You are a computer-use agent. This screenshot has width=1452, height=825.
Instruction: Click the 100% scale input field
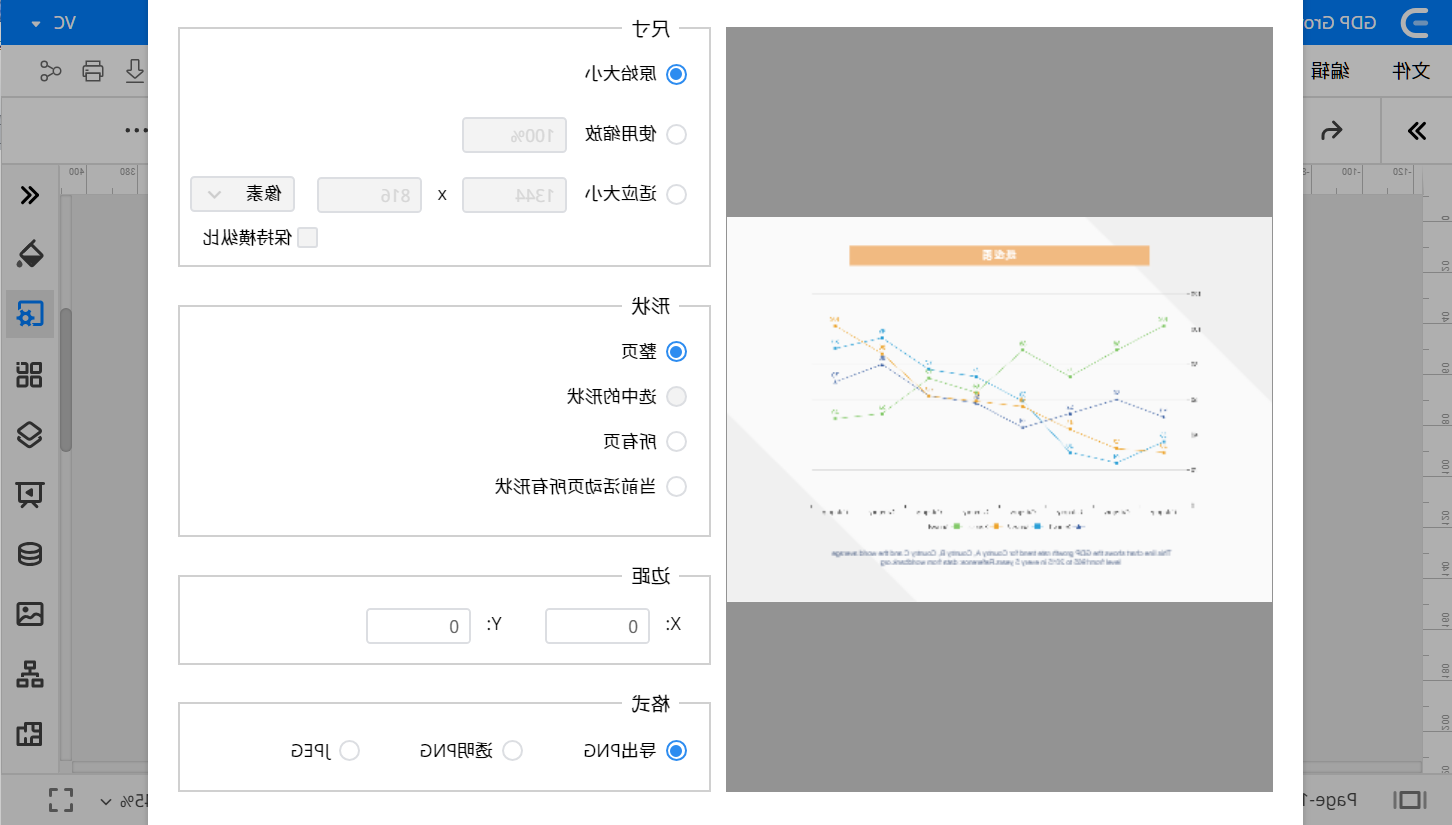tap(515, 135)
